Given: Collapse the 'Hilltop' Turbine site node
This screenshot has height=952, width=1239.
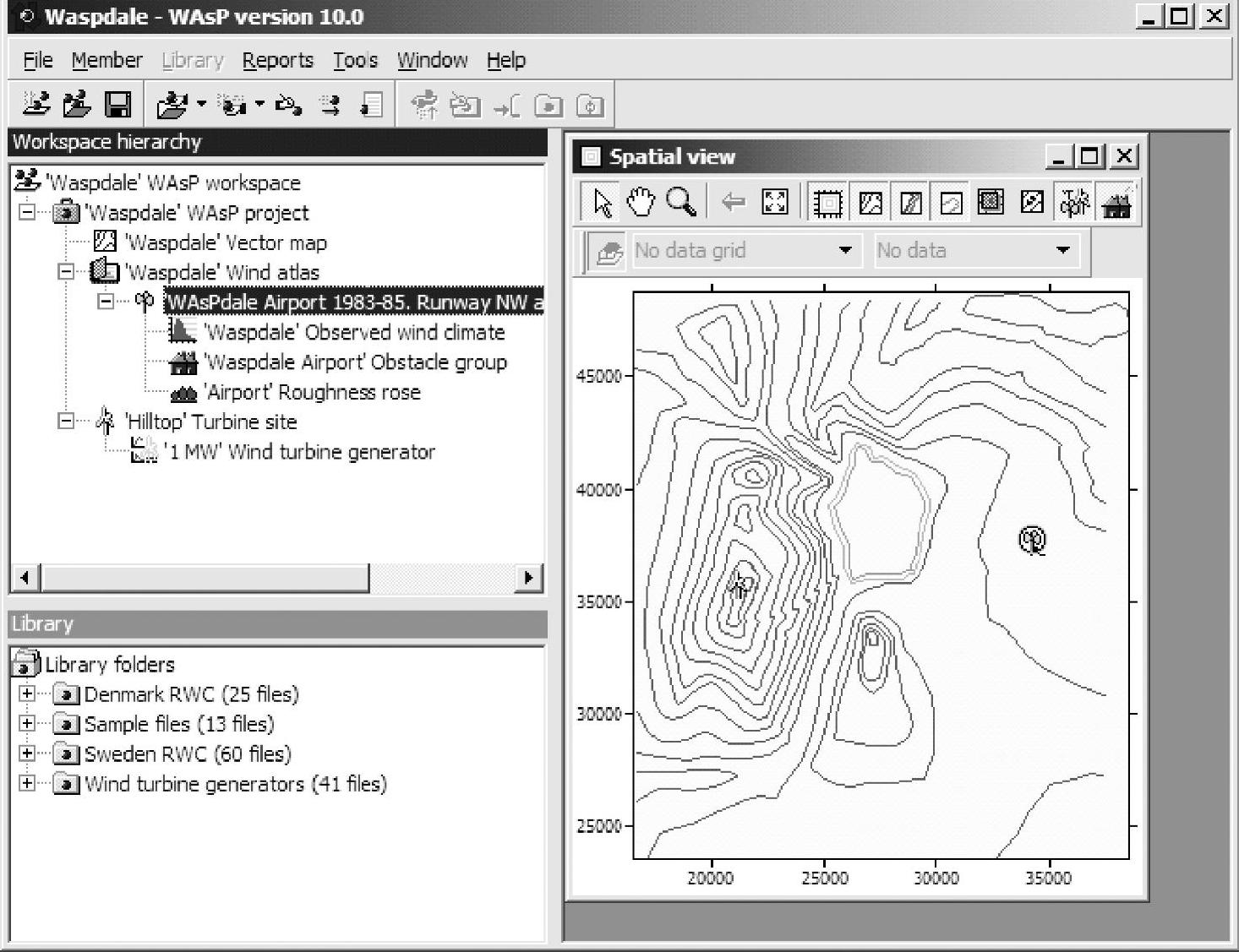Looking at the screenshot, I should tap(66, 421).
